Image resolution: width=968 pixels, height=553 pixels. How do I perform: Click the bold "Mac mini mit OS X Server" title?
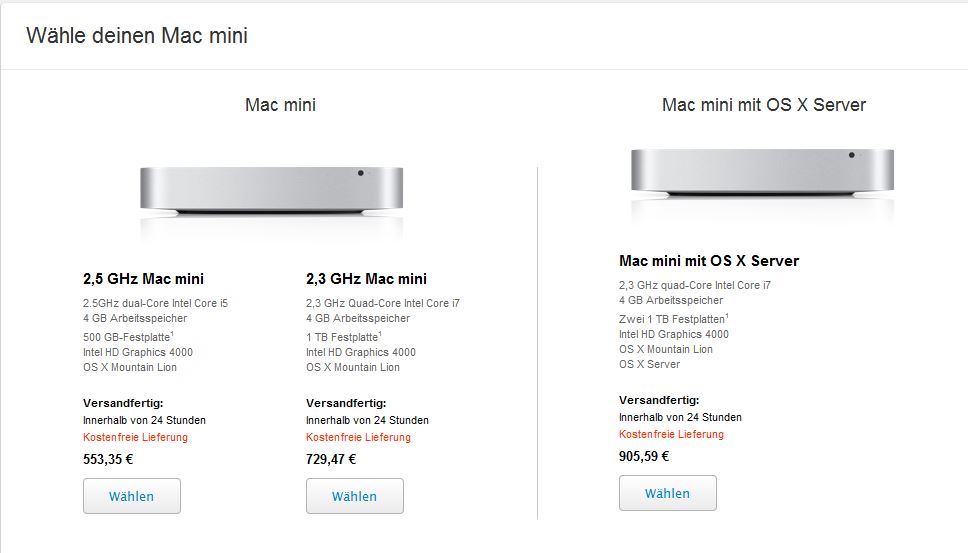(x=709, y=261)
